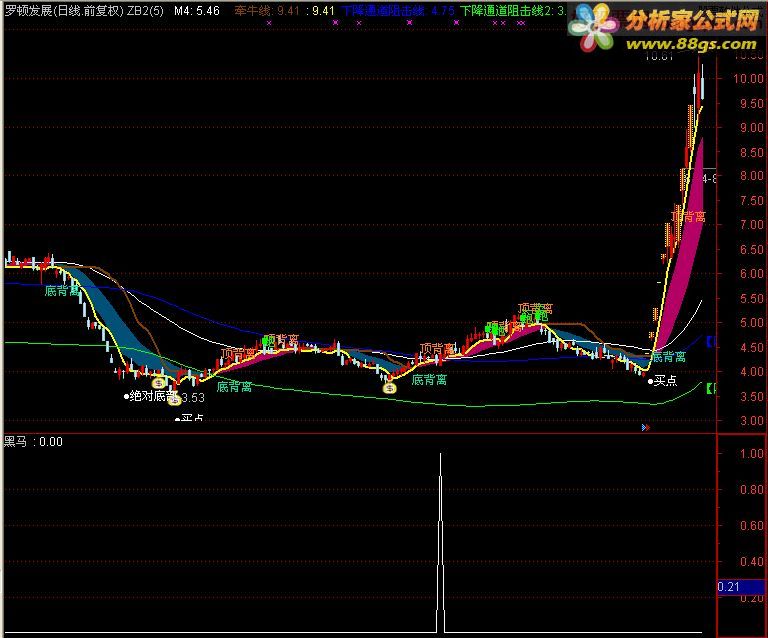Click the 底背离 label right above final 买点
Screen dimensions: 768x638
click(669, 356)
